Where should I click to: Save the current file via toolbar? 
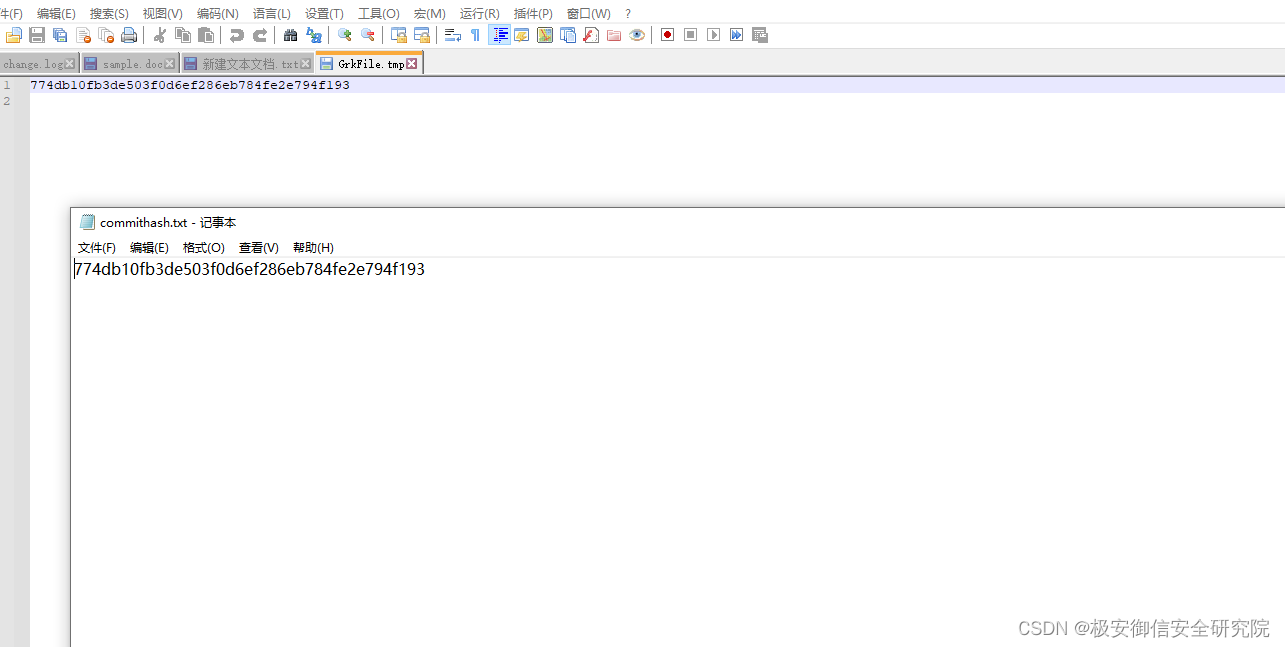37,35
